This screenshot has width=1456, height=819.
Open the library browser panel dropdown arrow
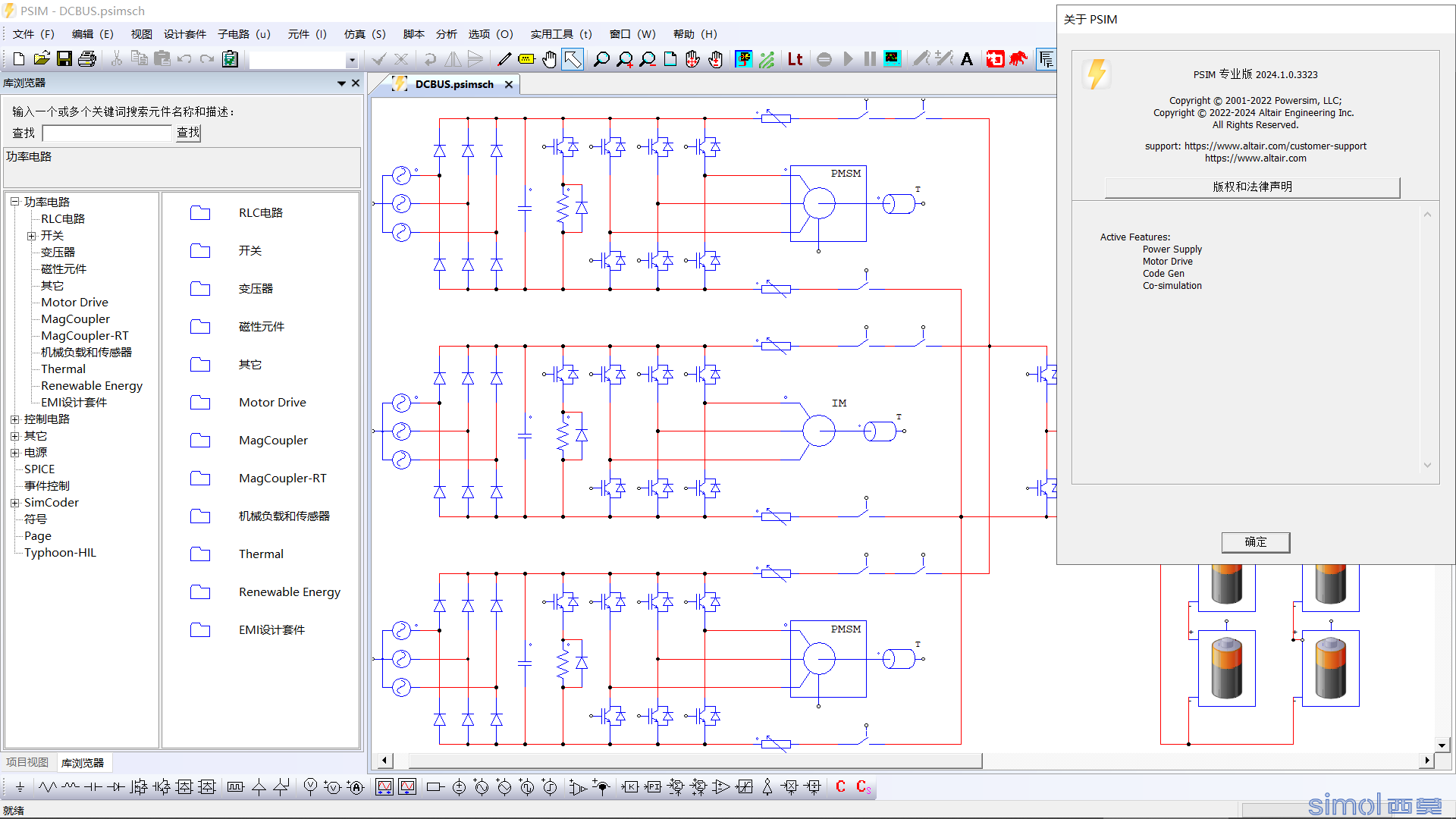click(x=341, y=83)
